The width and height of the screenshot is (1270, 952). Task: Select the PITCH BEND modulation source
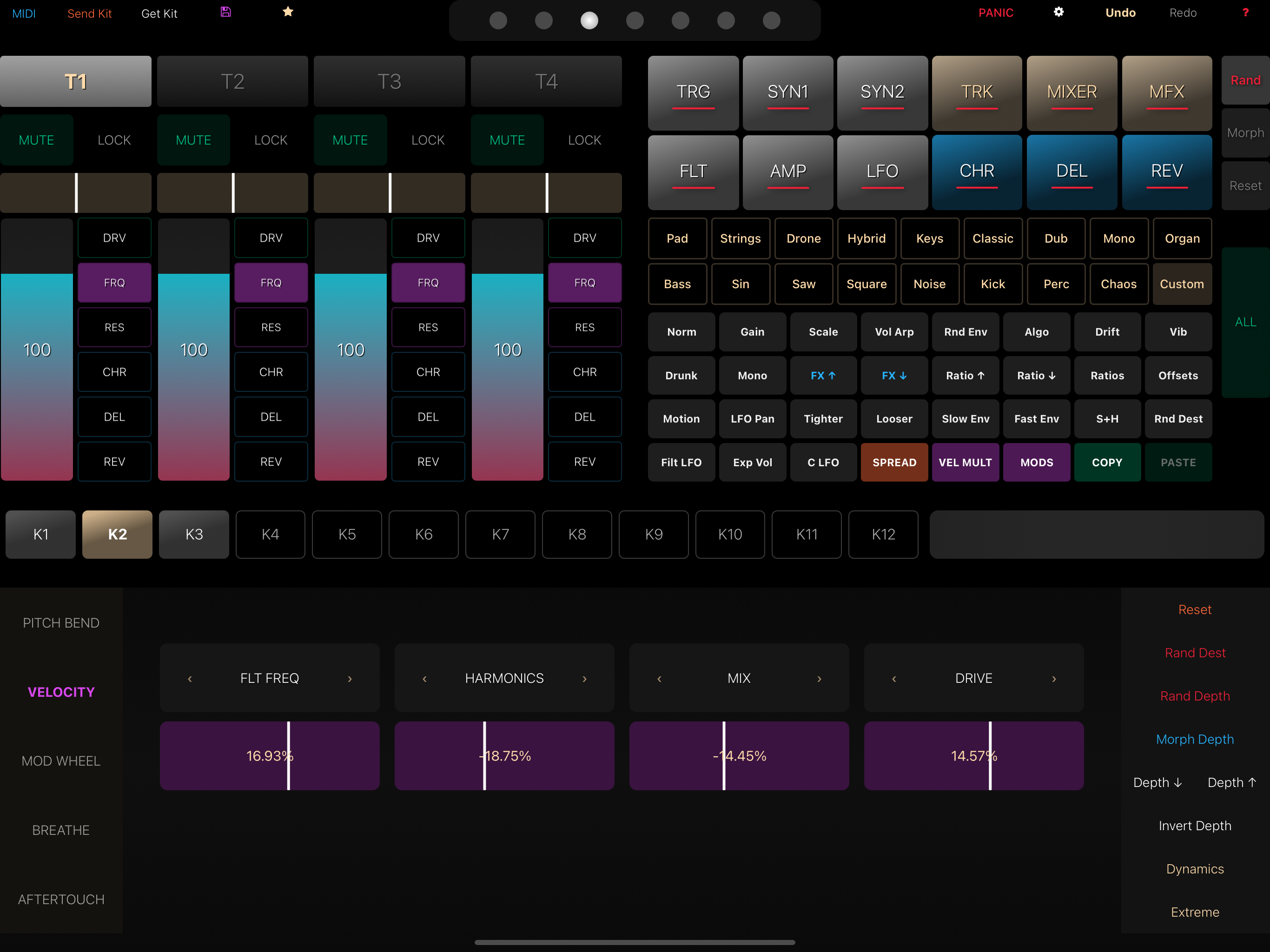click(61, 623)
